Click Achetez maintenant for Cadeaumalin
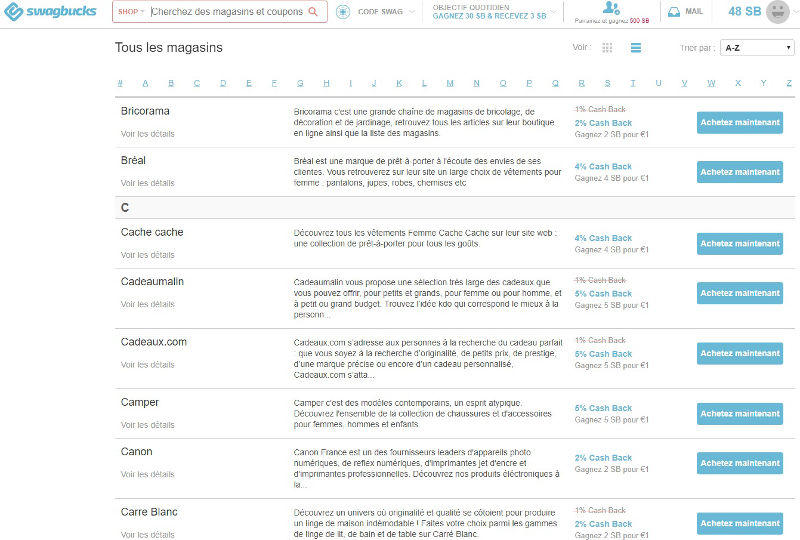 click(x=740, y=293)
